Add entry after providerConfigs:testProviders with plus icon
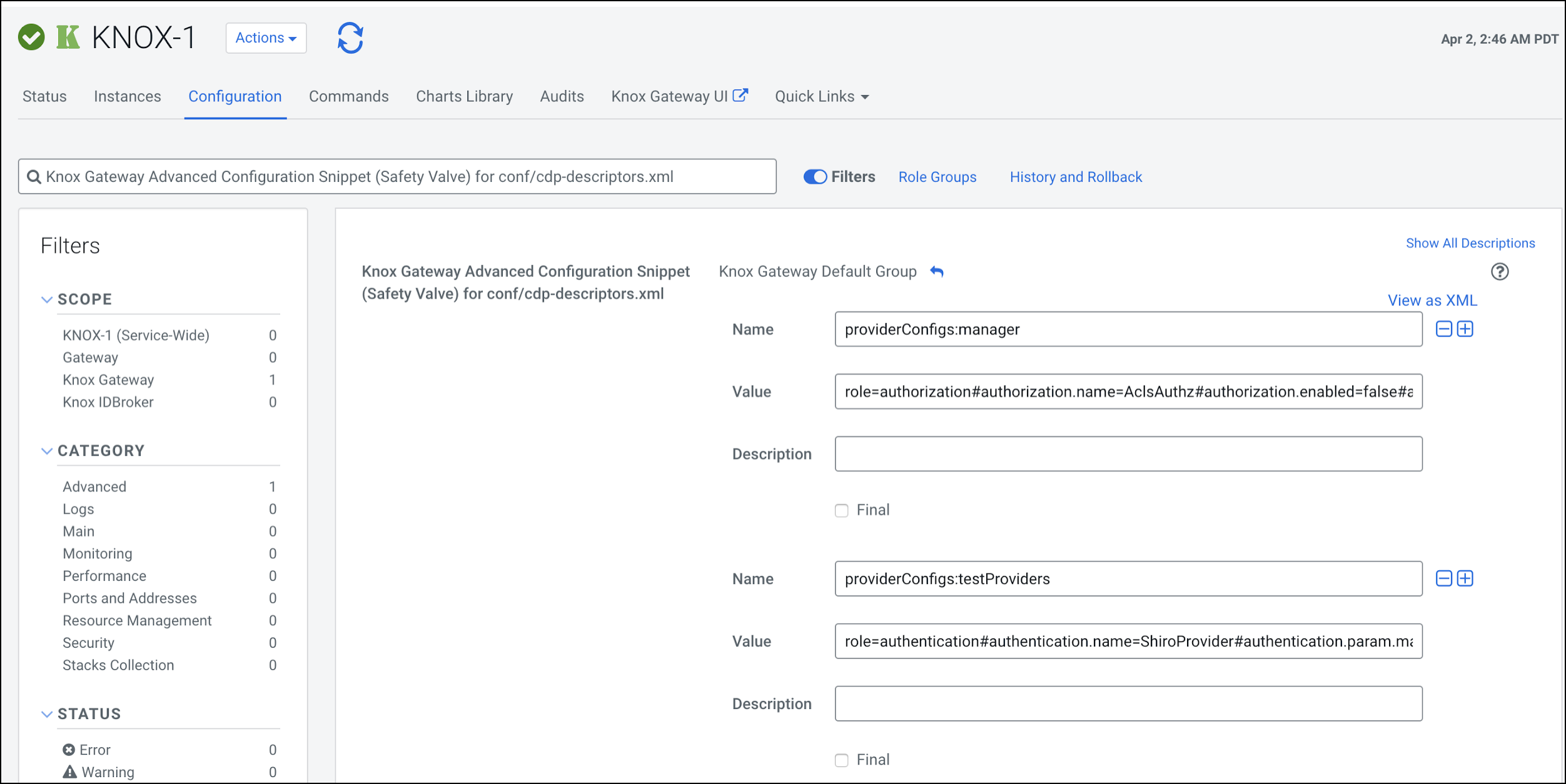Image resolution: width=1566 pixels, height=784 pixels. (x=1465, y=578)
